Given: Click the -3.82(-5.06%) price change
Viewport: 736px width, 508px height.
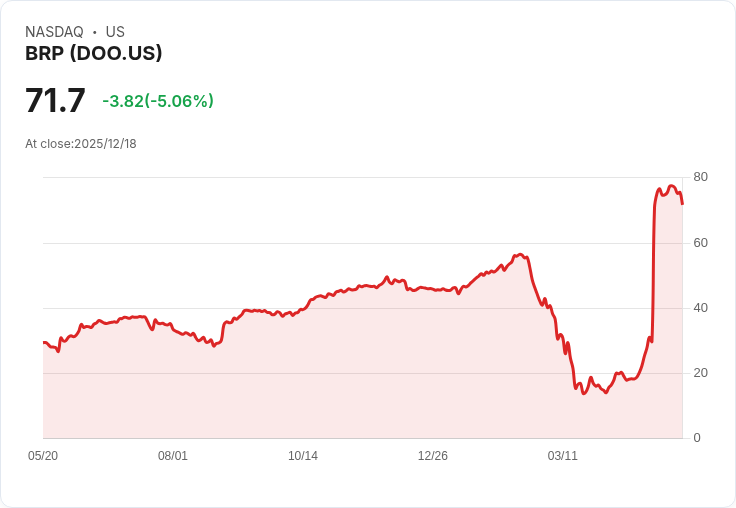Looking at the screenshot, I should pos(158,101).
